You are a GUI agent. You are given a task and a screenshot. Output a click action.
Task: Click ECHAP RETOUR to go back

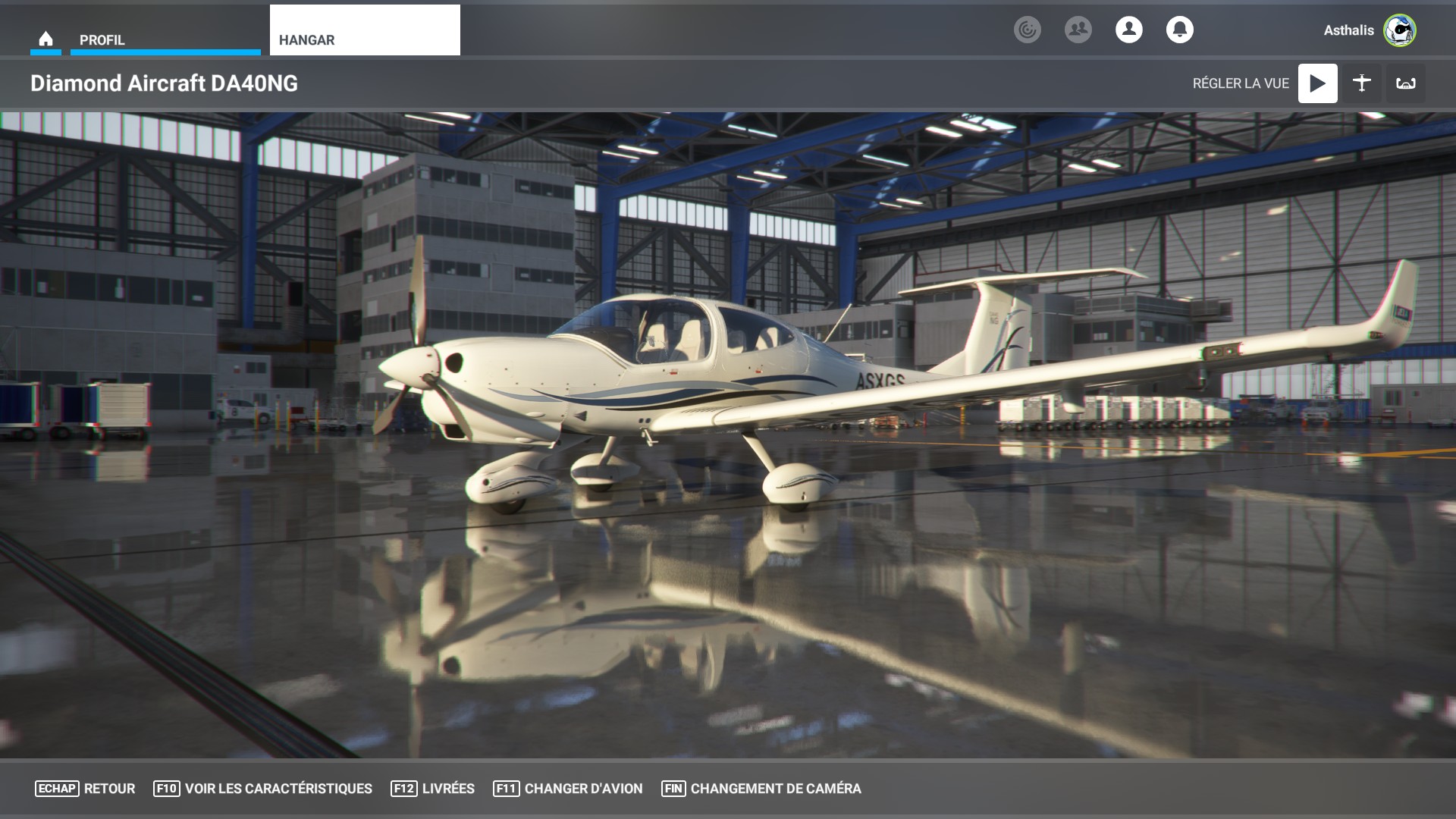coord(85,789)
